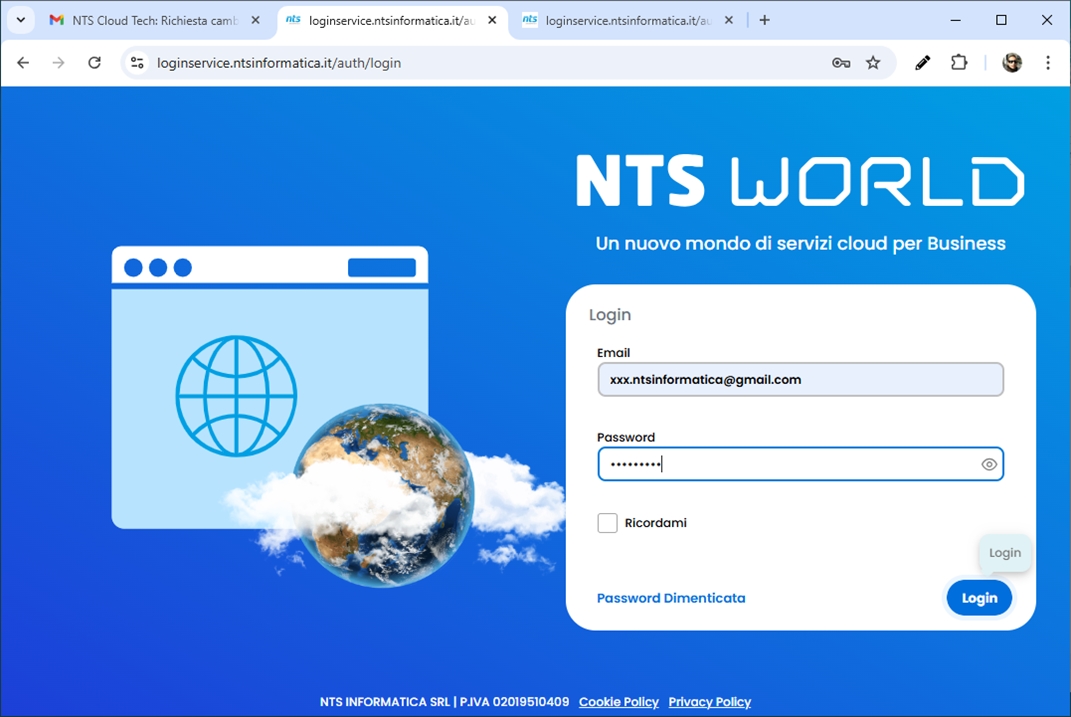
Task: Open the Privacy Policy link
Action: point(710,702)
